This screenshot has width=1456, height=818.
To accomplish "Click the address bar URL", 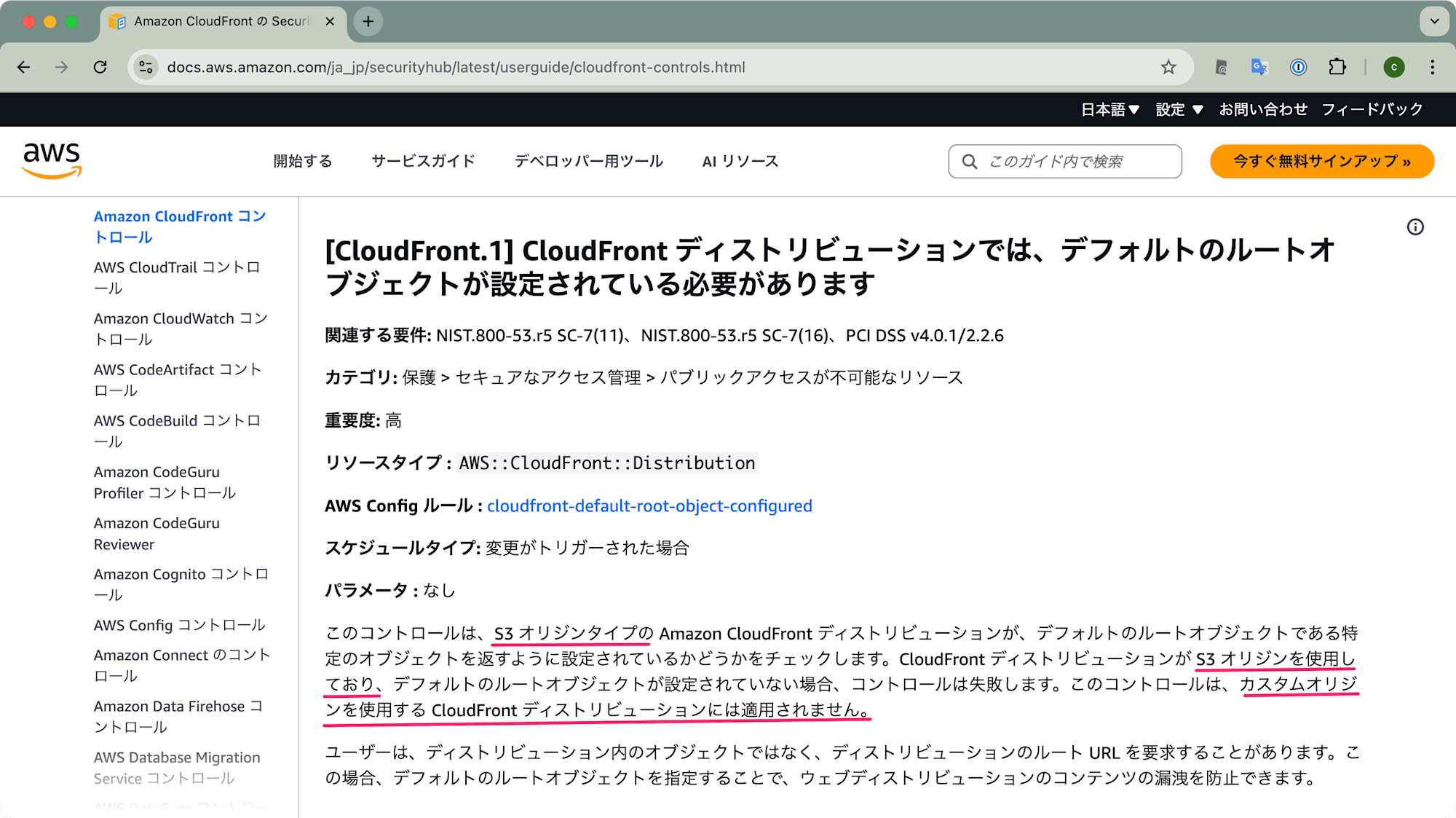I will coord(456,67).
